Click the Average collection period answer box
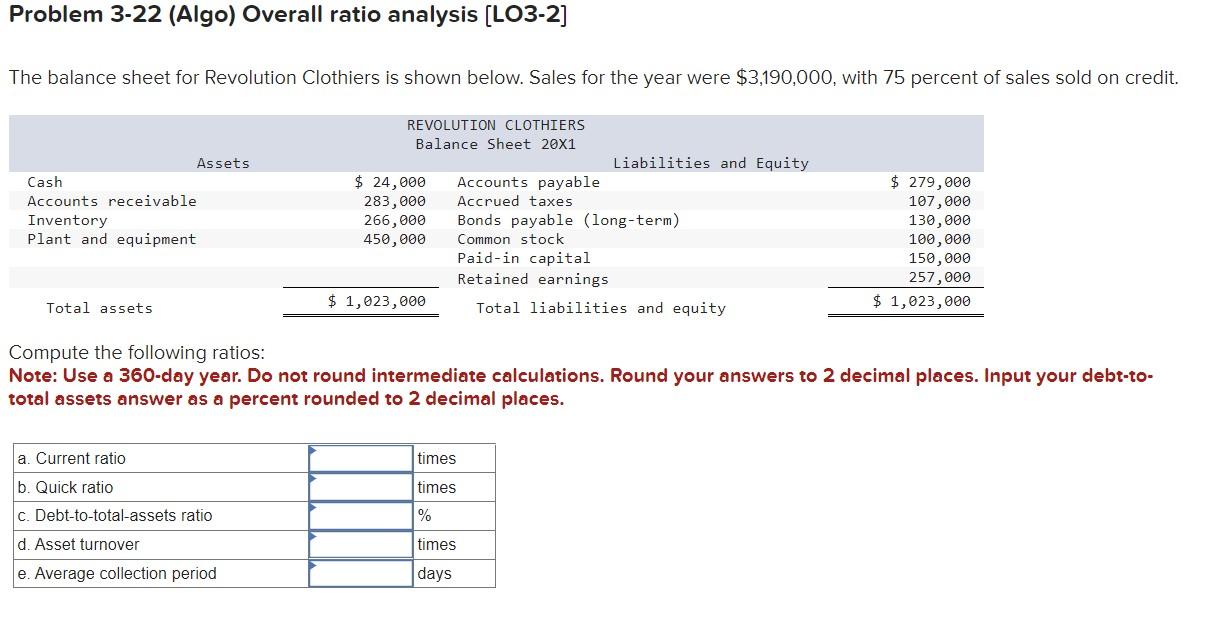1220x626 pixels. tap(360, 573)
